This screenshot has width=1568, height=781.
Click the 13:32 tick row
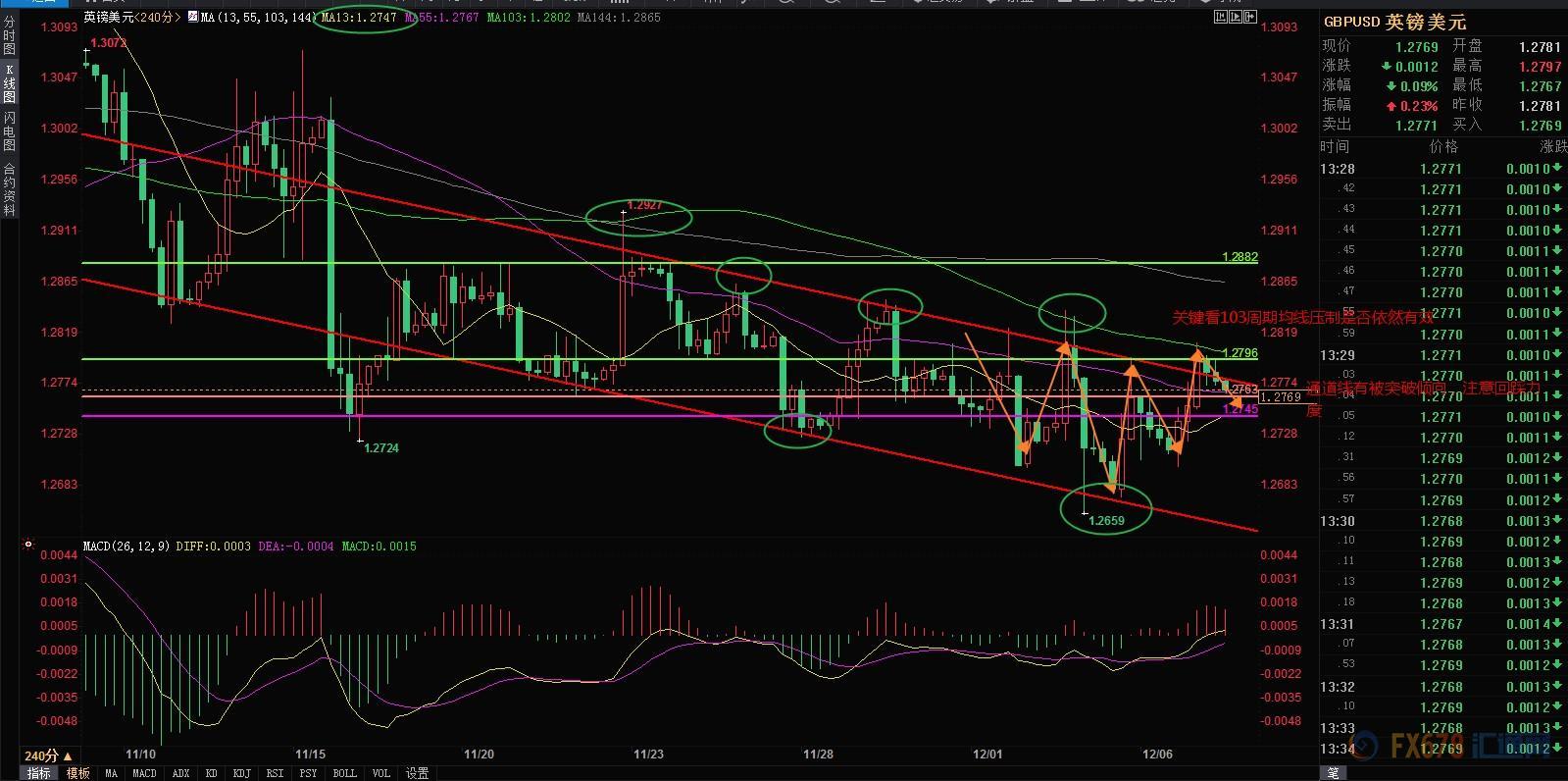pyautogui.click(x=1442, y=687)
